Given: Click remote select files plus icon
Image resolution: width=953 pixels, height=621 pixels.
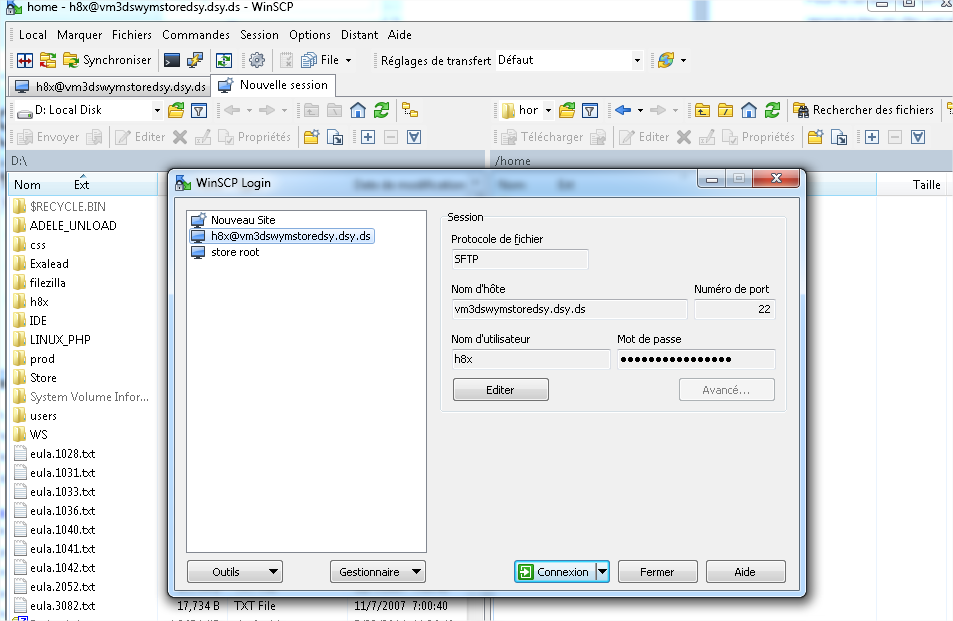Looking at the screenshot, I should (872, 137).
